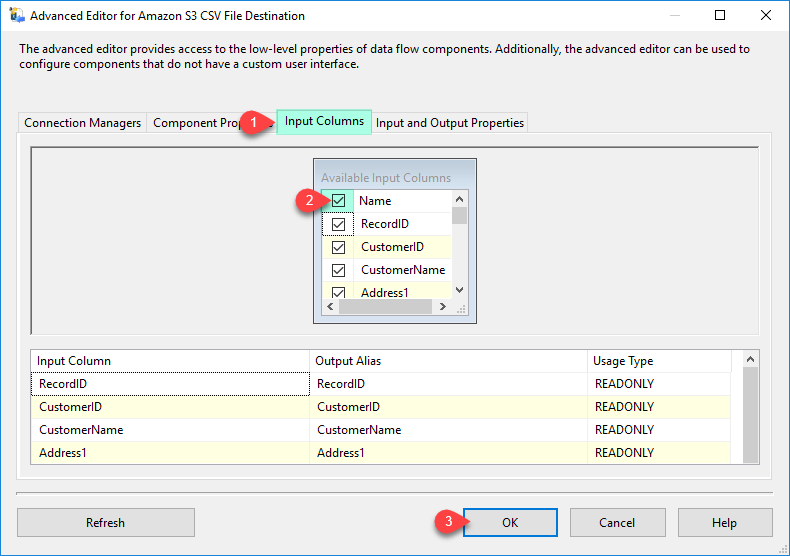Viewport: 790px width, 556px height.
Task: Edit the CustomerName output alias cell
Action: pyautogui.click(x=448, y=430)
